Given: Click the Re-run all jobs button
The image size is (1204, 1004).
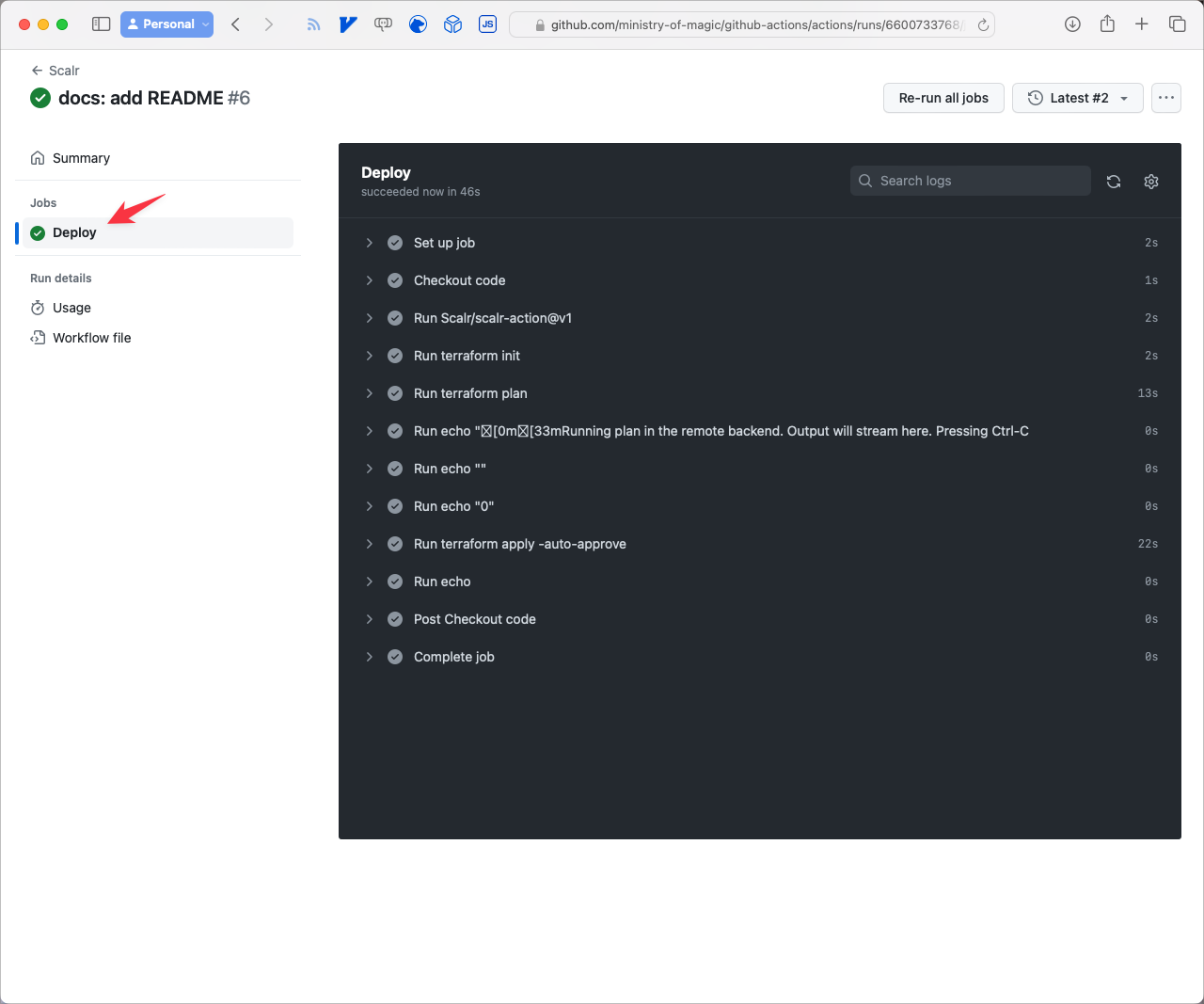Looking at the screenshot, I should (x=943, y=98).
